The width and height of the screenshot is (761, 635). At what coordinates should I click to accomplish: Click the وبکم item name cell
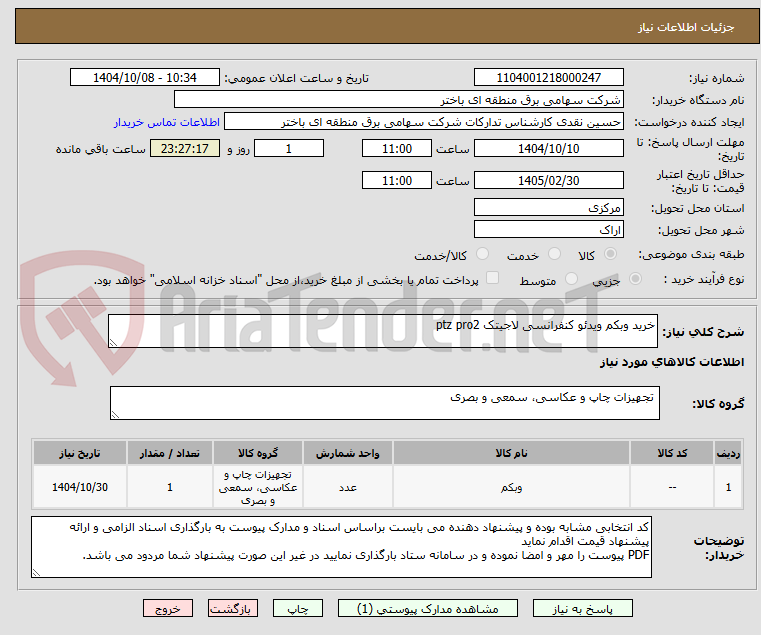512,487
